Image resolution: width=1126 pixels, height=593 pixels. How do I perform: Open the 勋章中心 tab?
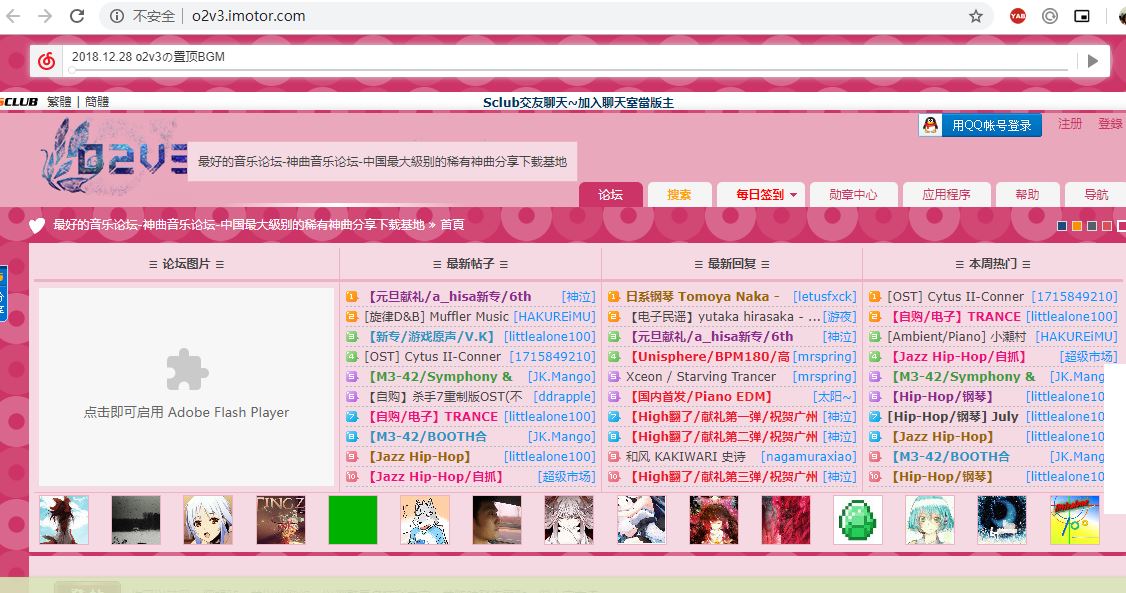(853, 195)
